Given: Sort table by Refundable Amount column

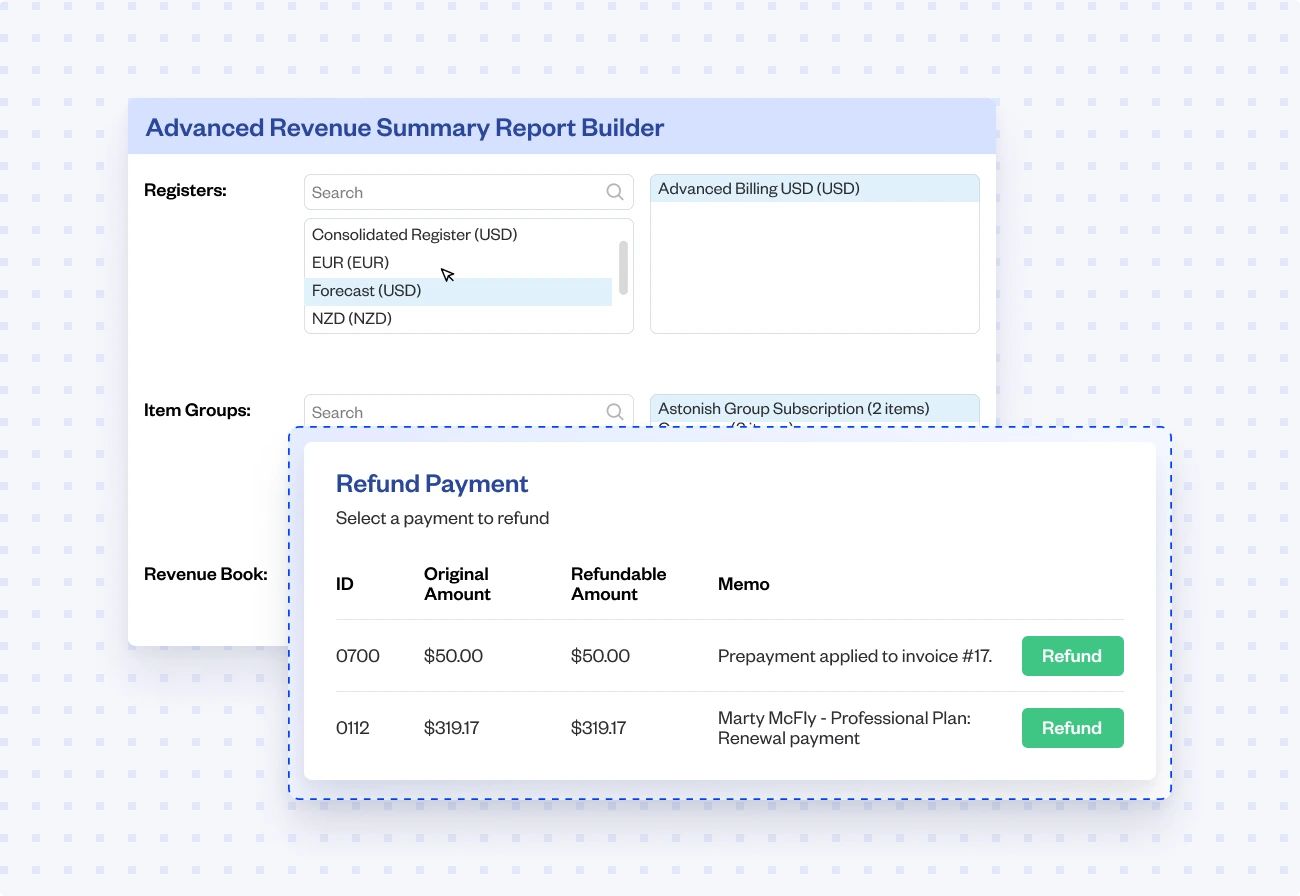Looking at the screenshot, I should click(x=618, y=583).
